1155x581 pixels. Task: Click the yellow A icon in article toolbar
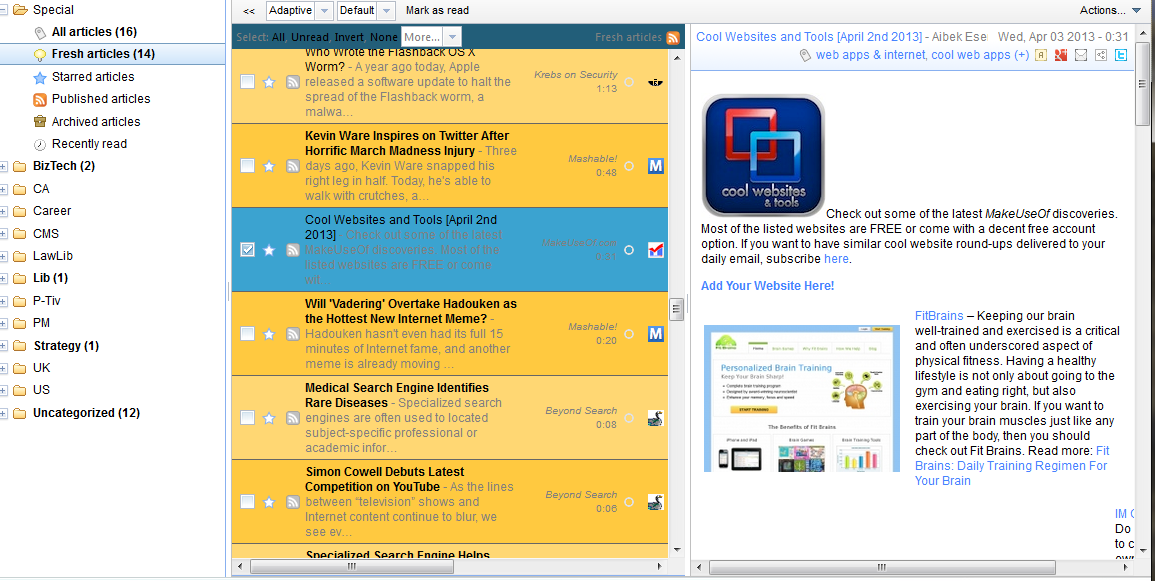click(x=1043, y=55)
